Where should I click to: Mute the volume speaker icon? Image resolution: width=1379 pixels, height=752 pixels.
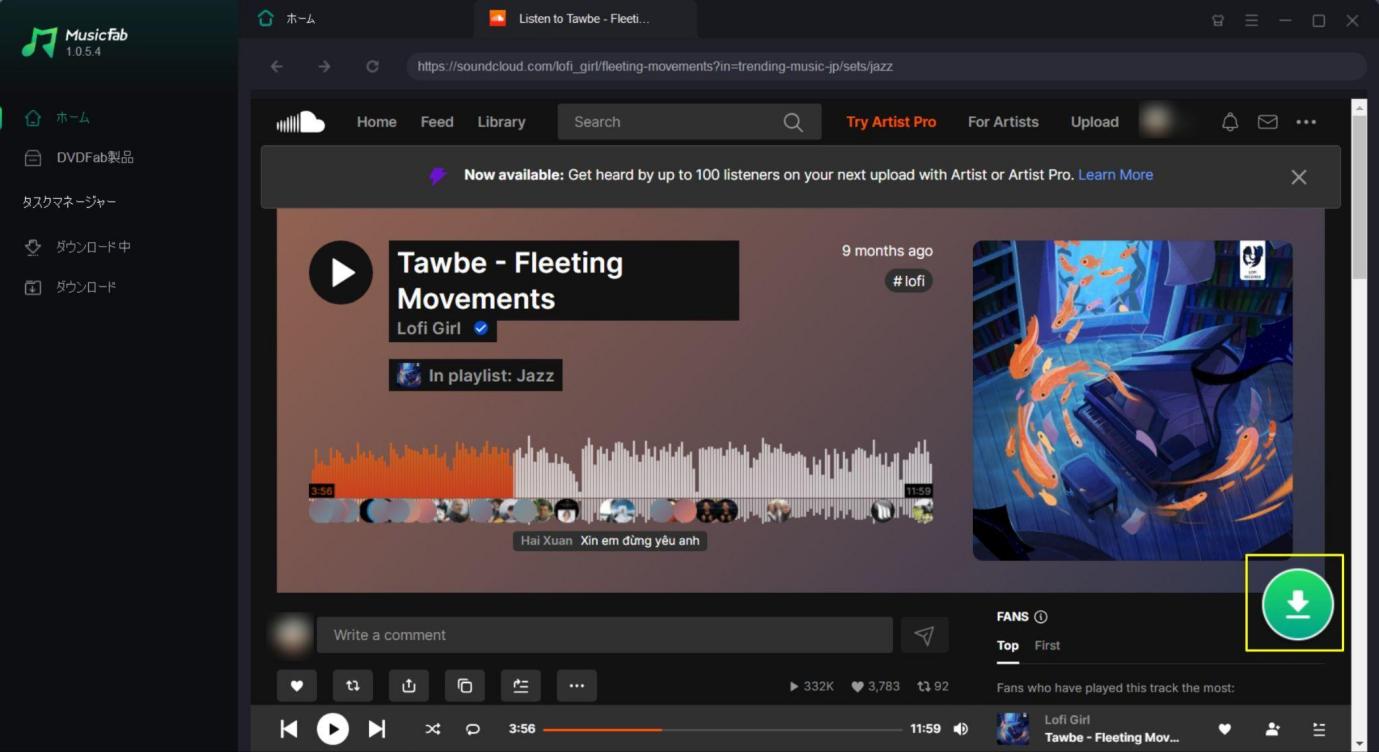(961, 729)
